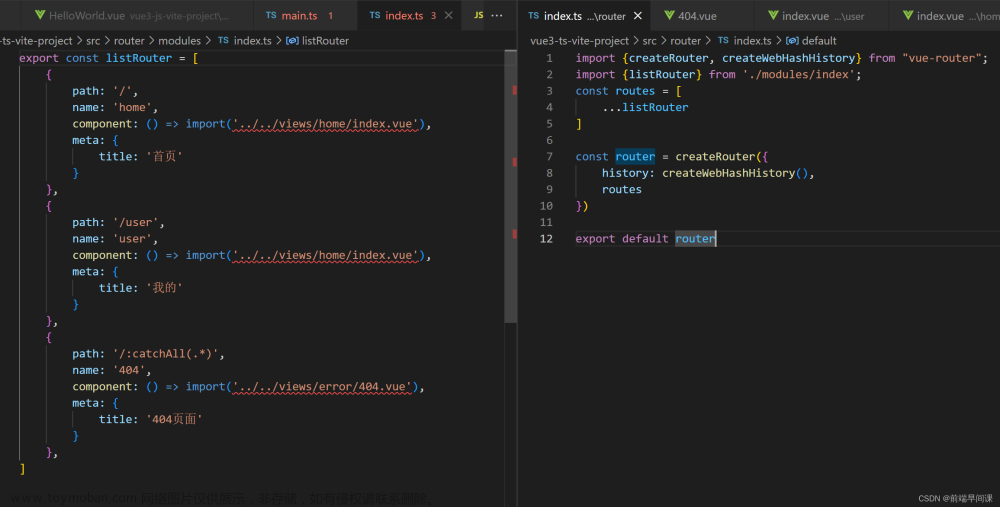This screenshot has width=1000, height=507.
Task: Click the path: '/user' line
Action: 118,222
